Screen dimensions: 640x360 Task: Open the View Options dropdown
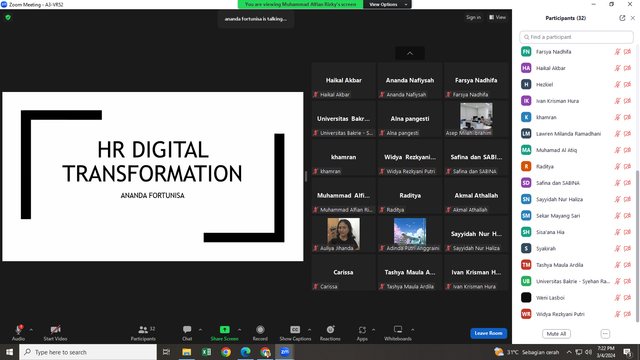pos(387,4)
